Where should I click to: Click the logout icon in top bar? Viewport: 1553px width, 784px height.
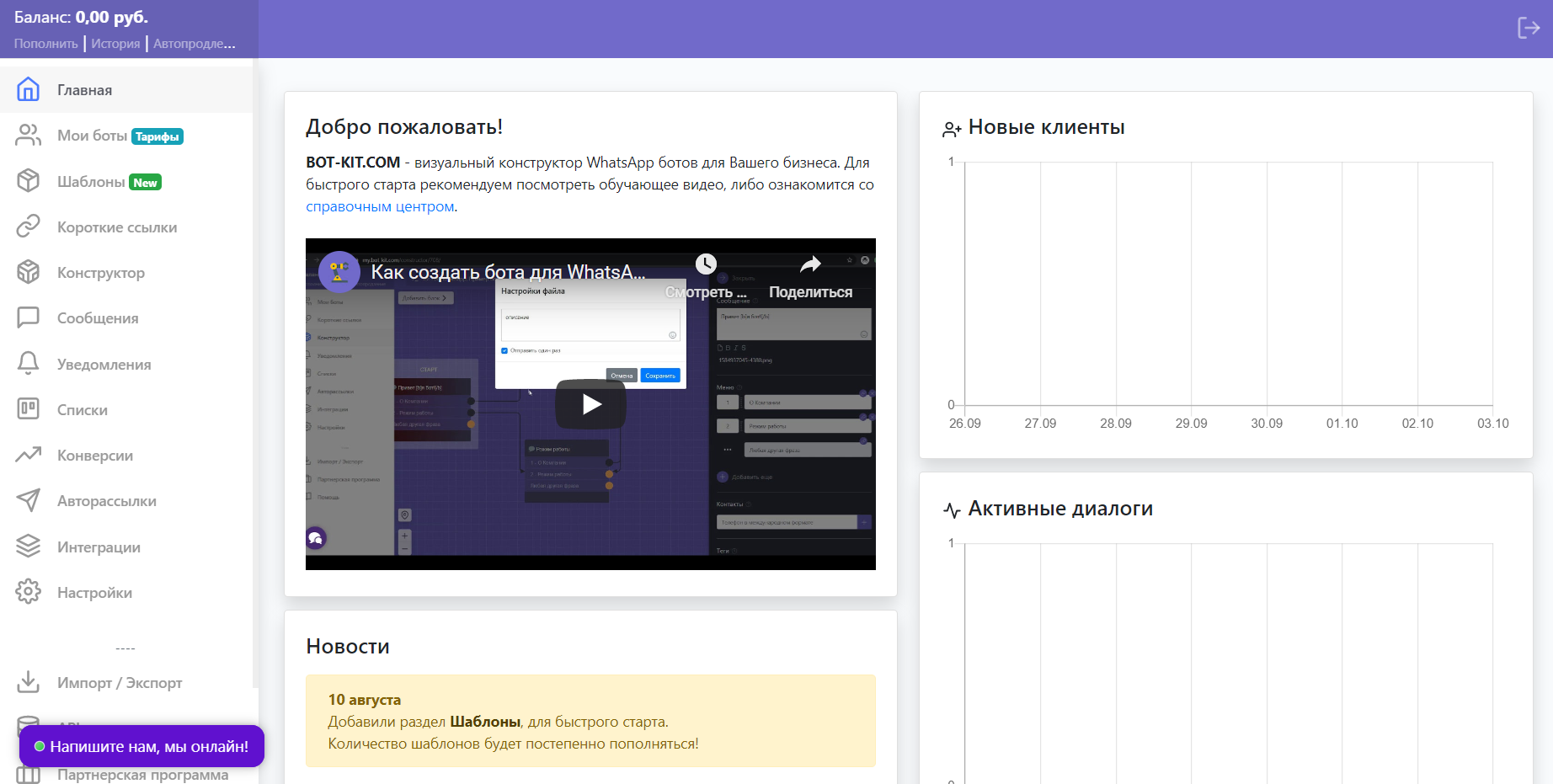tap(1529, 28)
